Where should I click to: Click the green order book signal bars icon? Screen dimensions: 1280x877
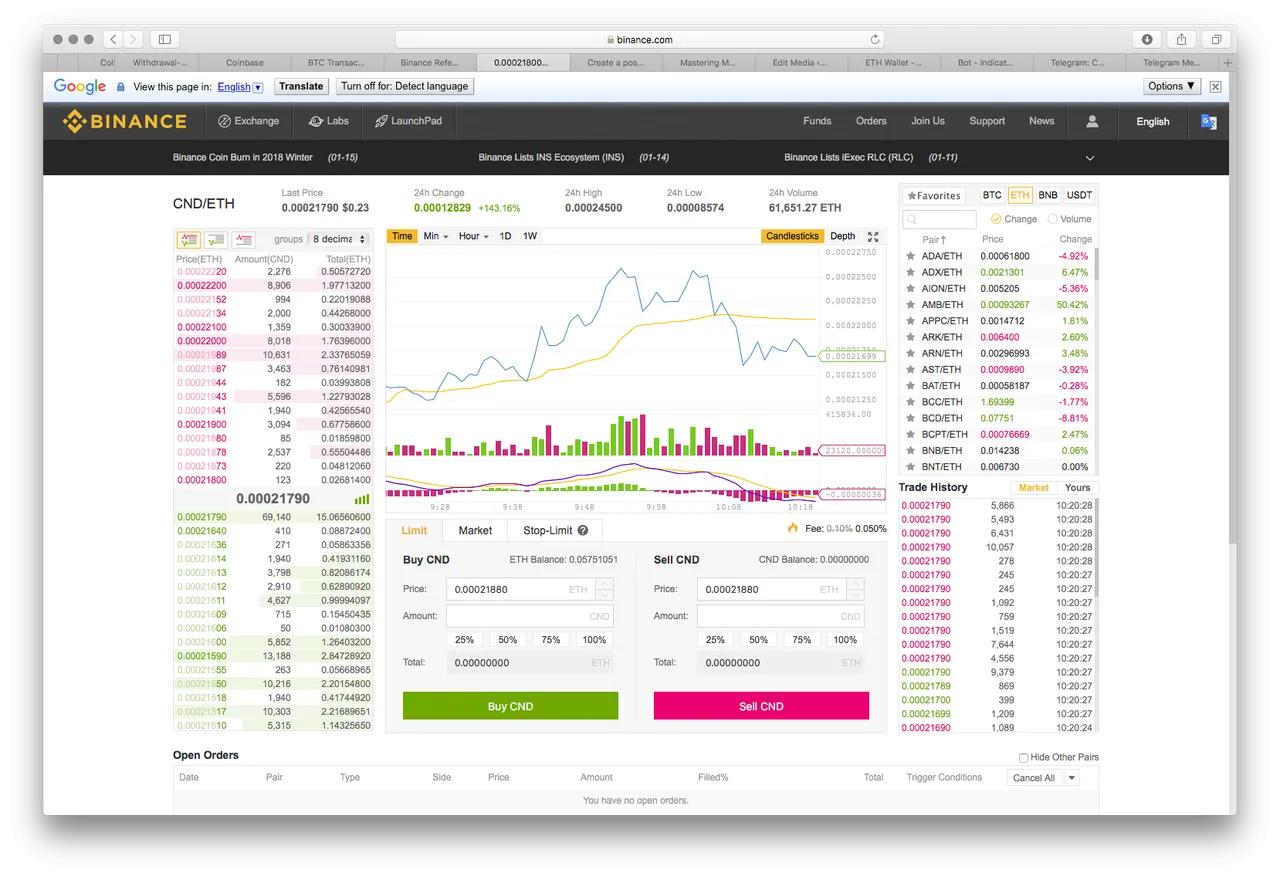click(x=362, y=499)
